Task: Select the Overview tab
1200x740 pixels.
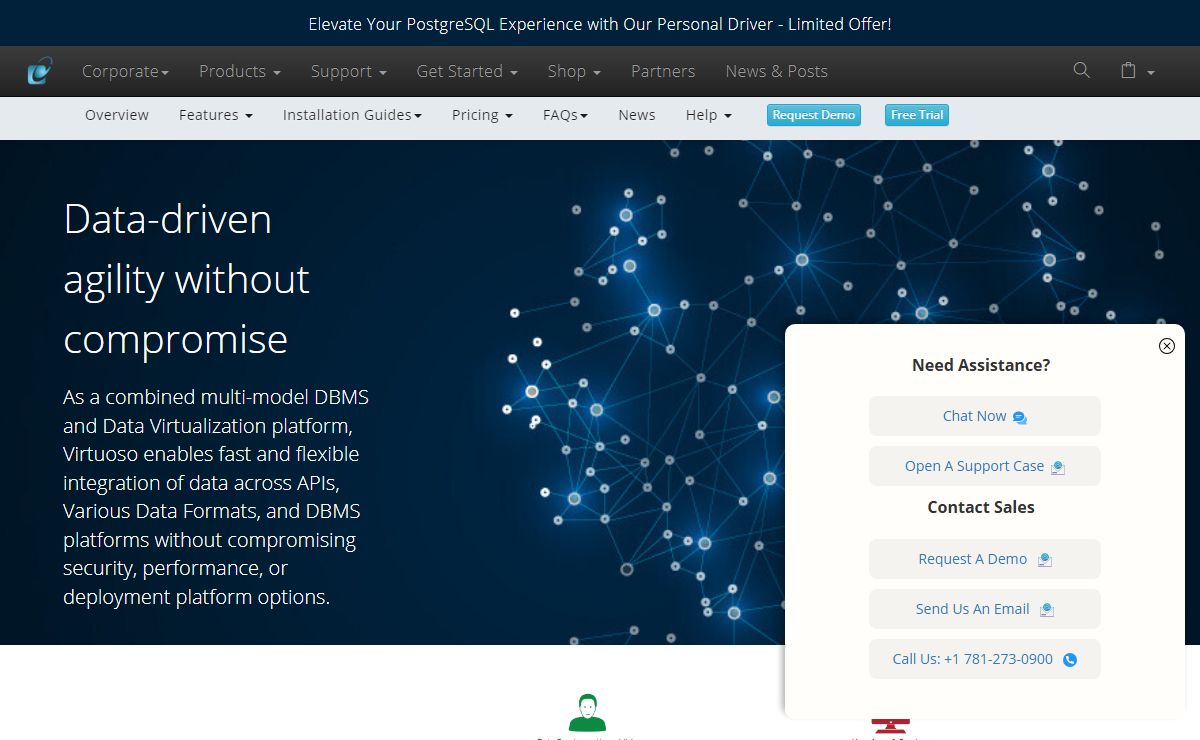Action: (117, 115)
